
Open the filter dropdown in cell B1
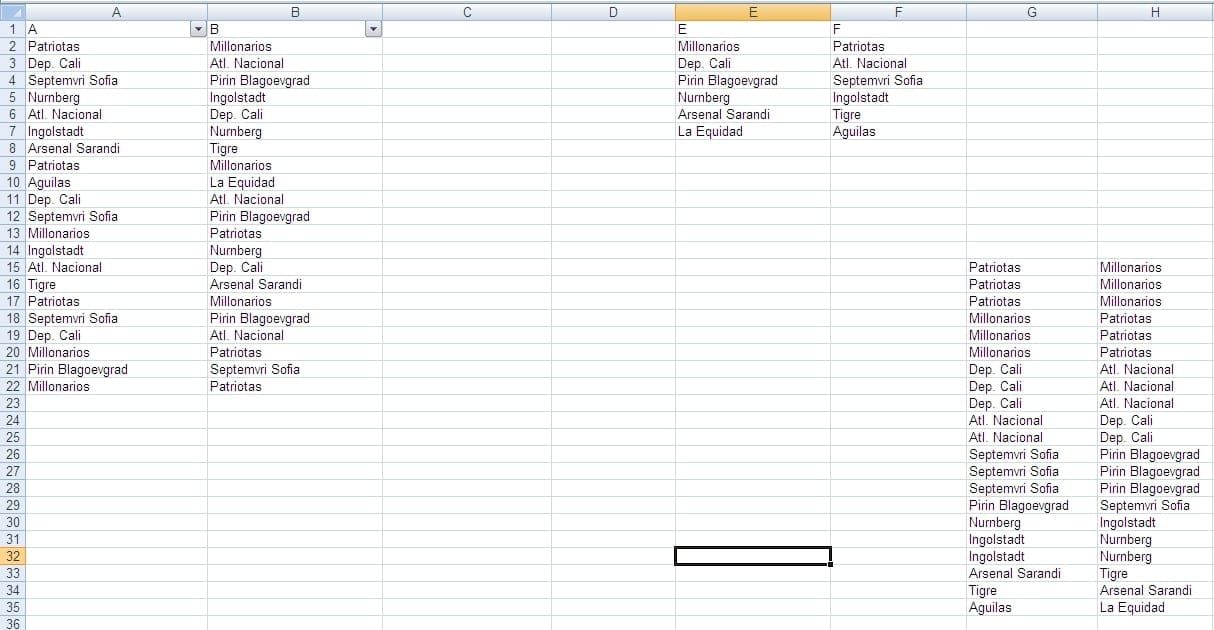tap(374, 29)
